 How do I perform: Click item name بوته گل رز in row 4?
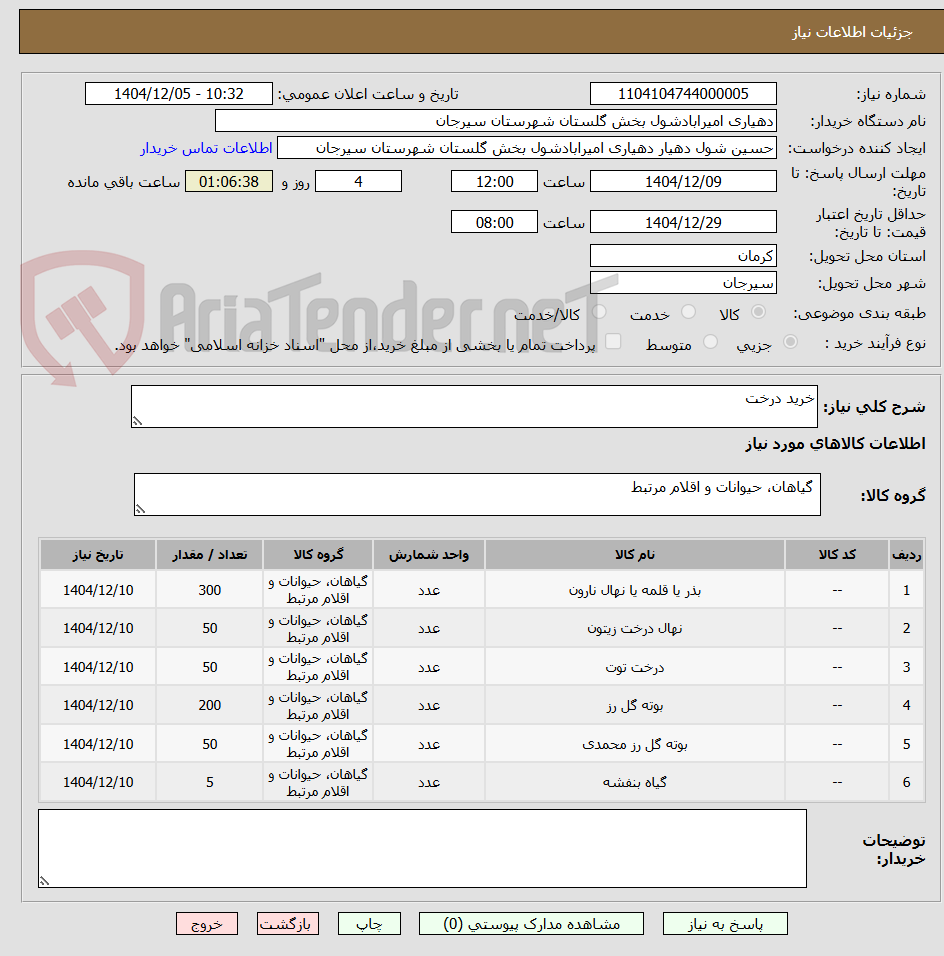click(635, 705)
